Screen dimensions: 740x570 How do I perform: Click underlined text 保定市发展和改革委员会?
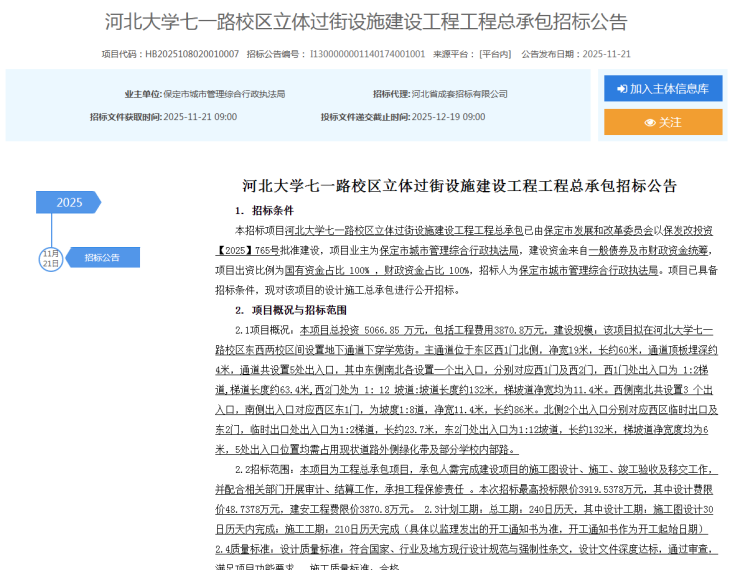(x=598, y=231)
